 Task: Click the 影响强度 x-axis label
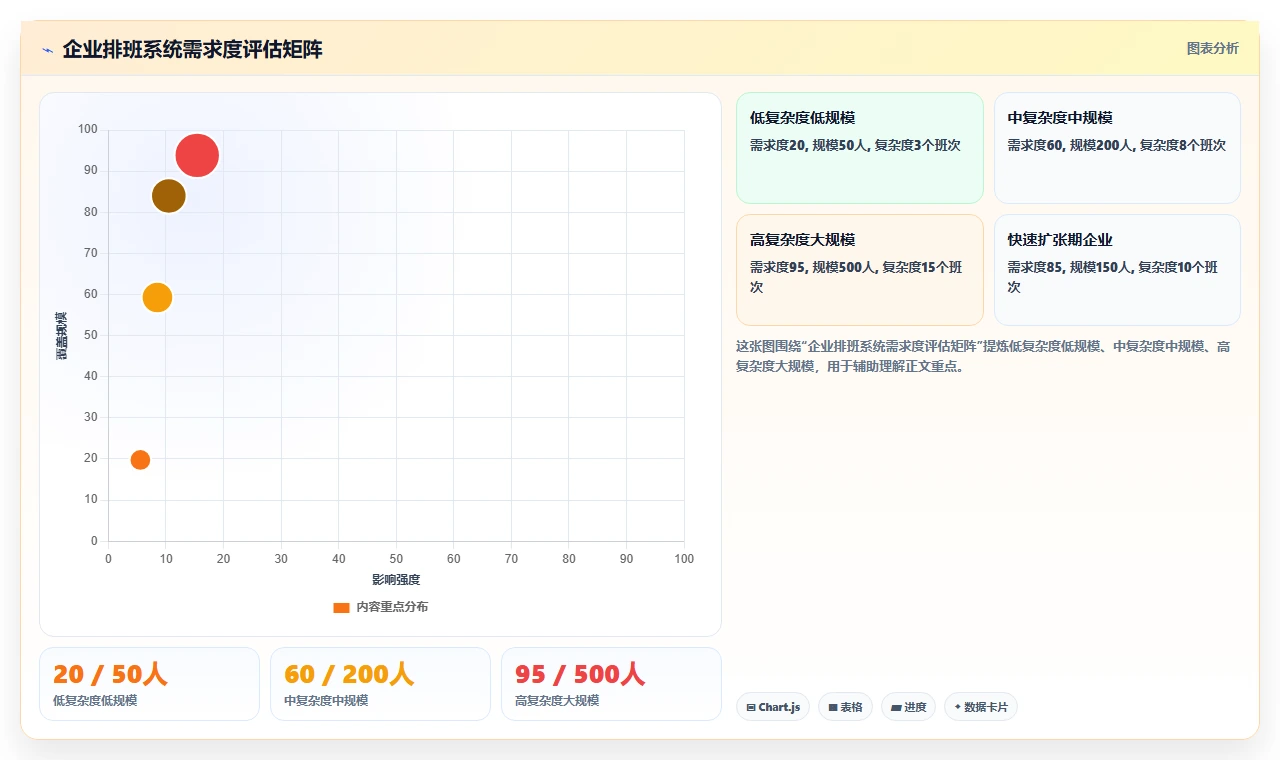396,580
